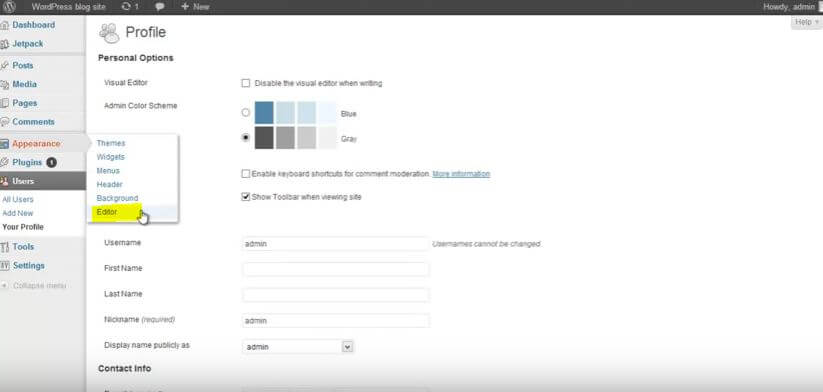Click the First Name input field
This screenshot has width=823, height=392.
[335, 269]
